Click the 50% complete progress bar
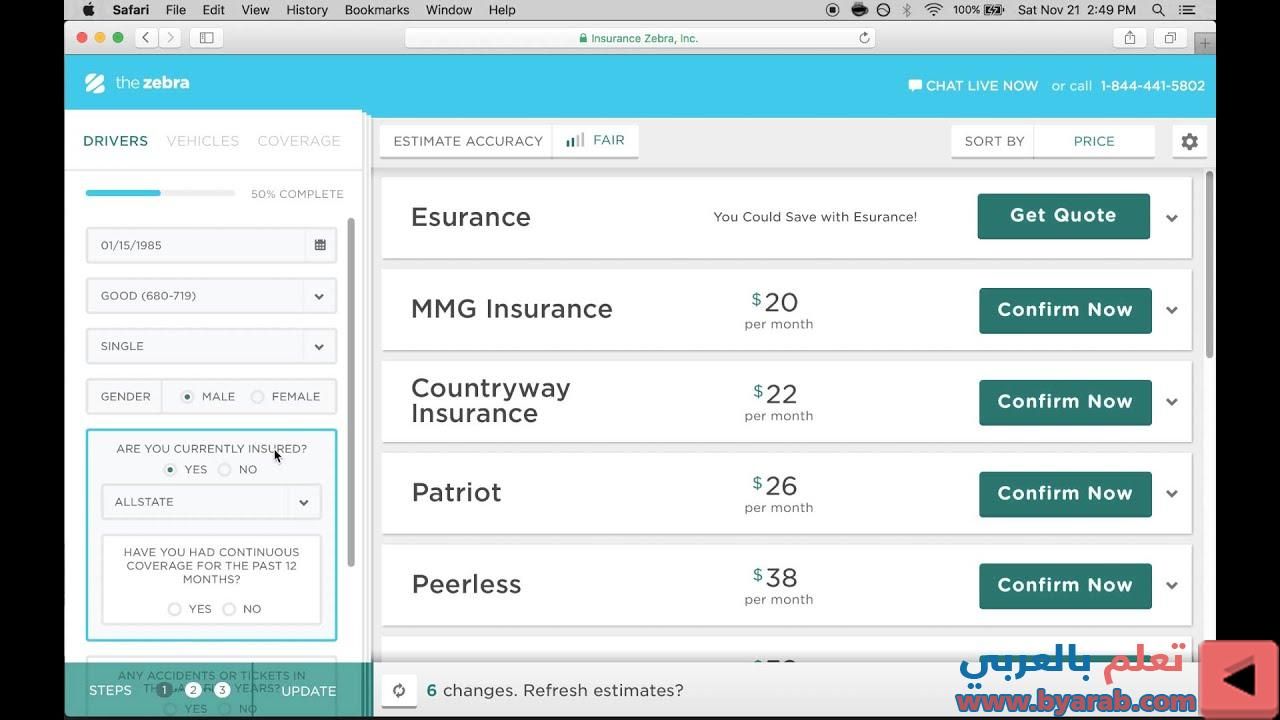The height and width of the screenshot is (720, 1280). tap(160, 193)
